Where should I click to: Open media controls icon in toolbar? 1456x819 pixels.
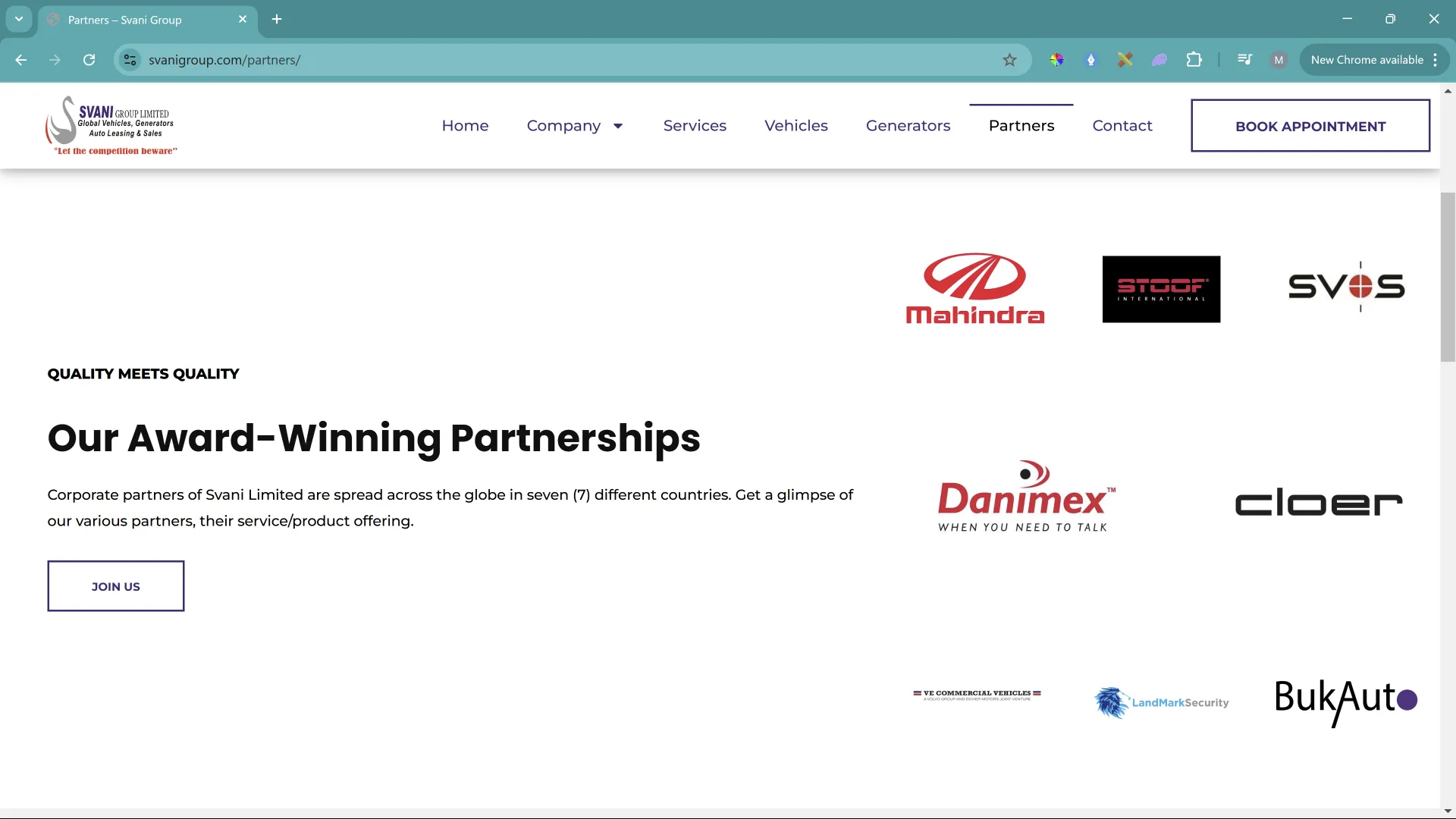pyautogui.click(x=1244, y=60)
